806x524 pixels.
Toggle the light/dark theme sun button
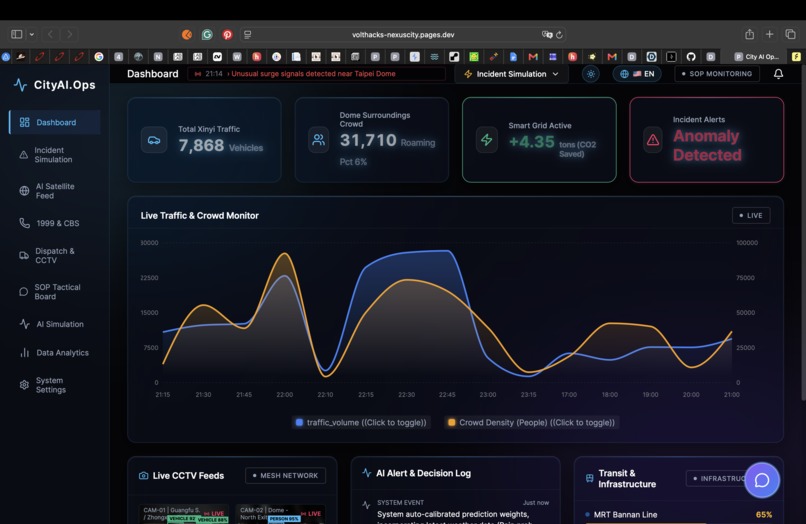pyautogui.click(x=591, y=74)
